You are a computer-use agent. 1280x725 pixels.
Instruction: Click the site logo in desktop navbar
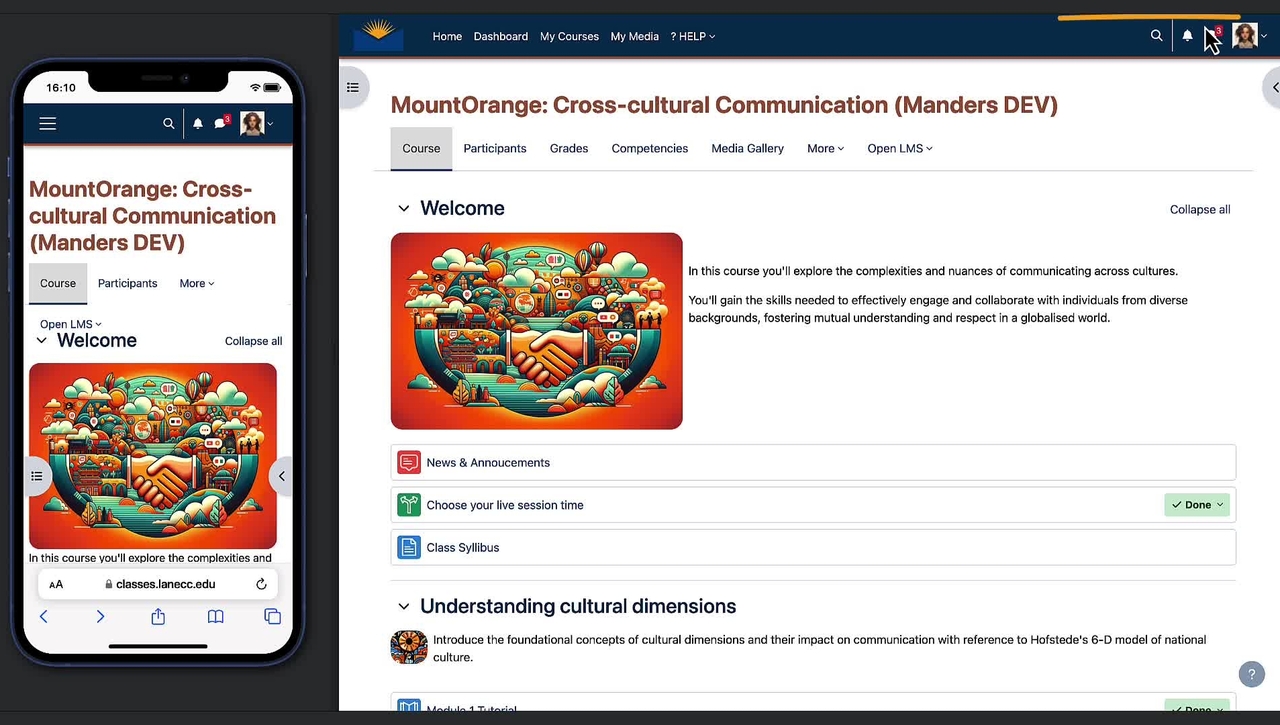click(378, 35)
